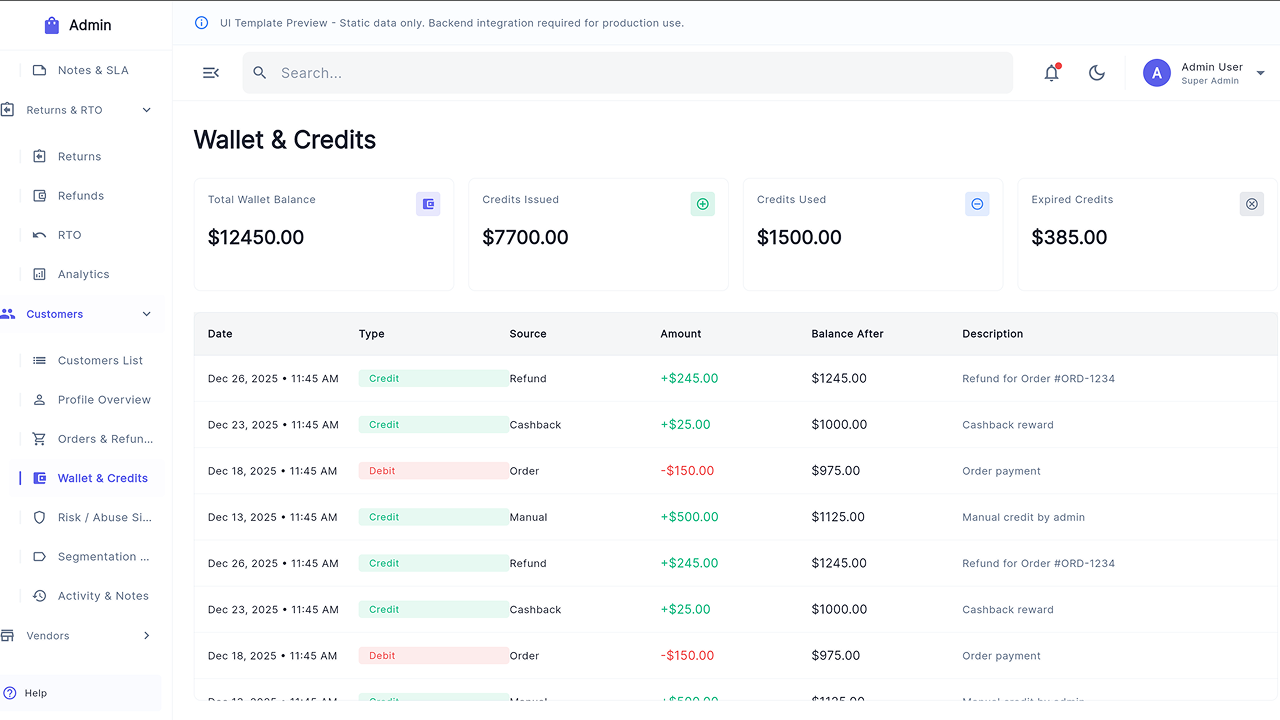This screenshot has width=1280, height=720.
Task: Click the Admin shopping bag logo icon
Action: [52, 25]
